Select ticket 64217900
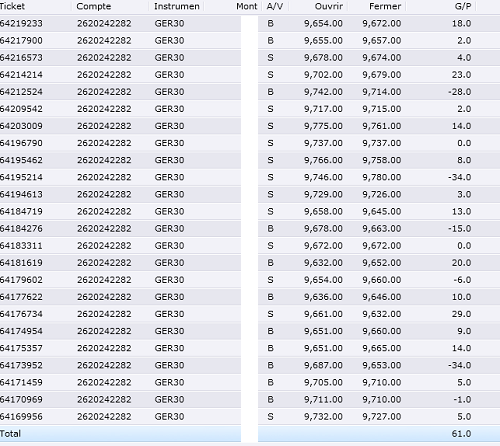 point(21,41)
